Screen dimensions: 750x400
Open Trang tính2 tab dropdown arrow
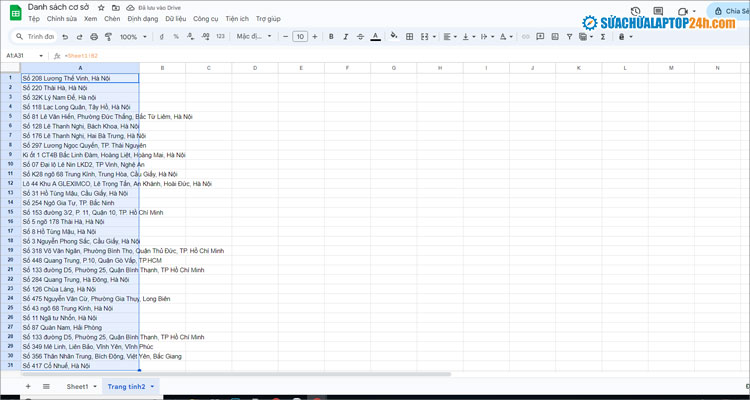152,386
